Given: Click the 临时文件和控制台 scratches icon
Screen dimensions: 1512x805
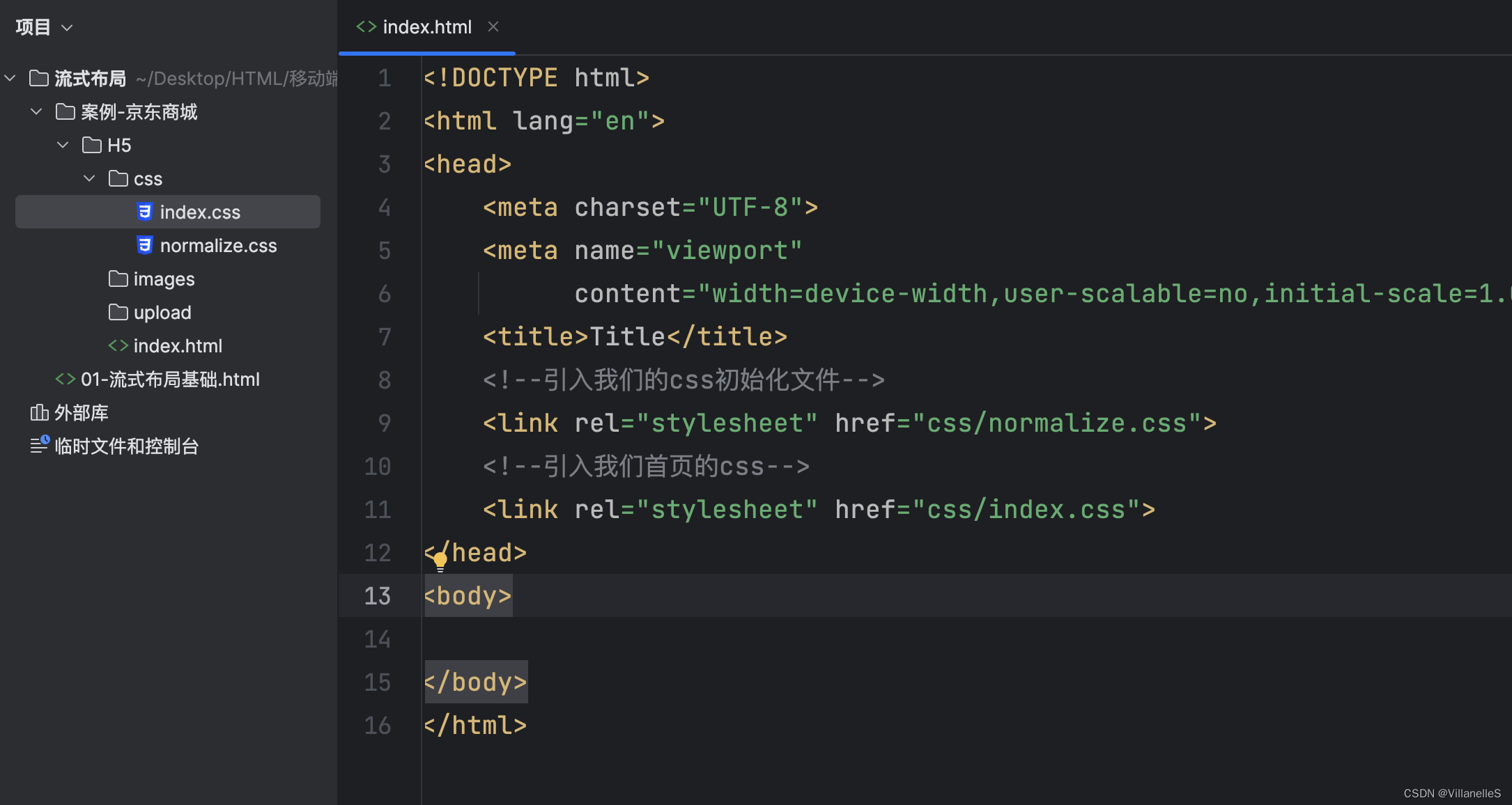Looking at the screenshot, I should pos(40,445).
